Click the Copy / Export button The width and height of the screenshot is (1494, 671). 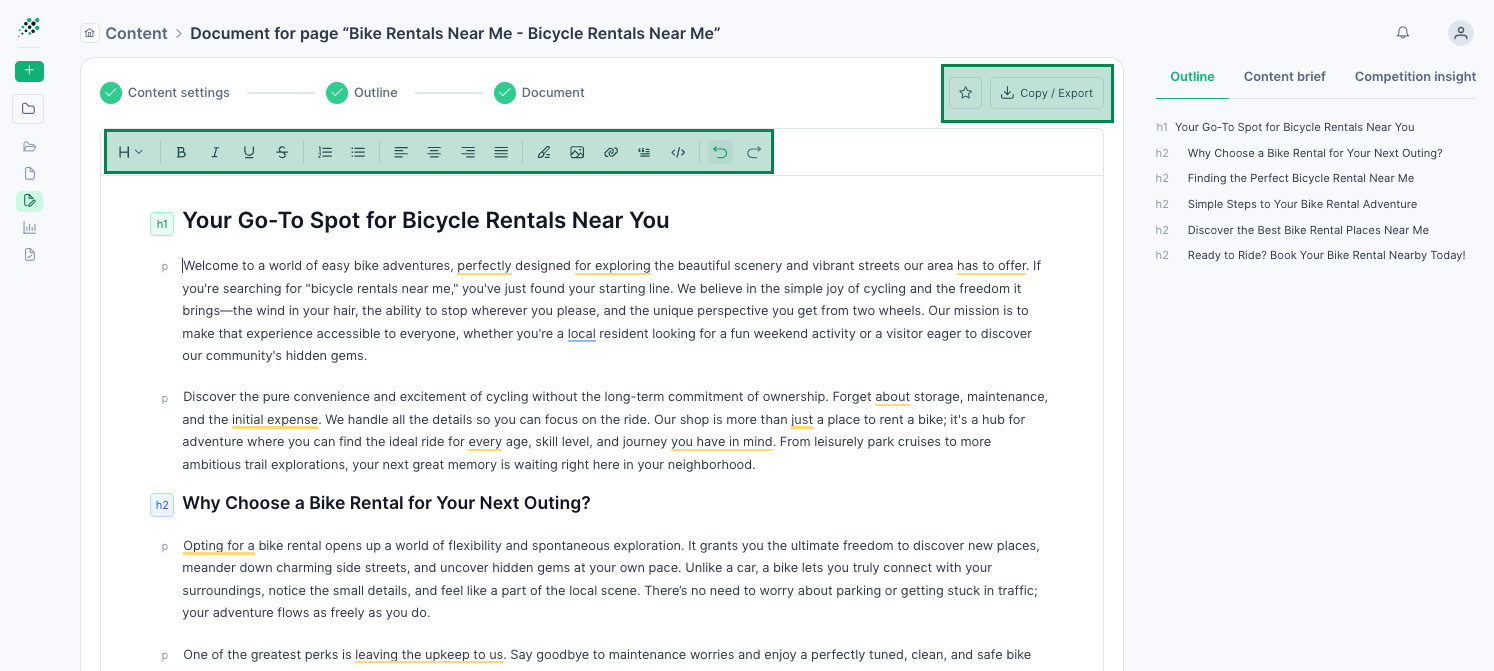(1047, 93)
